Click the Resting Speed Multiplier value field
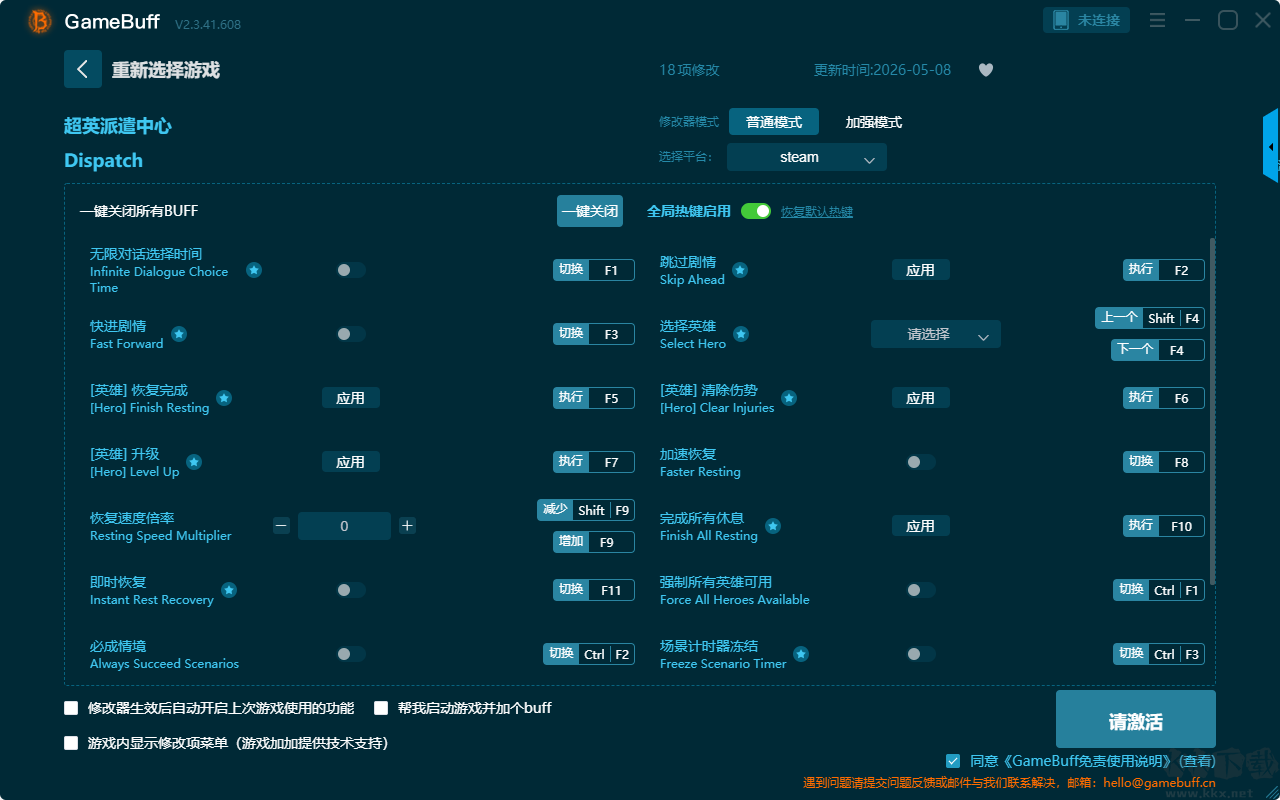The image size is (1280, 800). point(345,526)
